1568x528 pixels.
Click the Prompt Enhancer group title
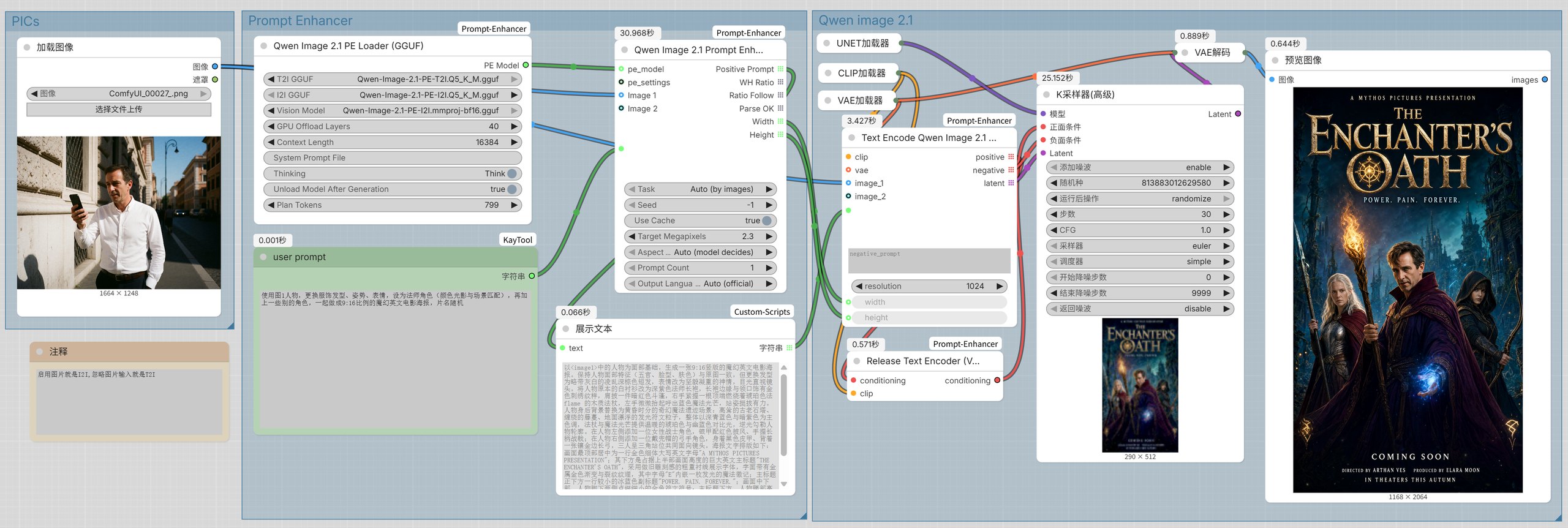click(300, 21)
